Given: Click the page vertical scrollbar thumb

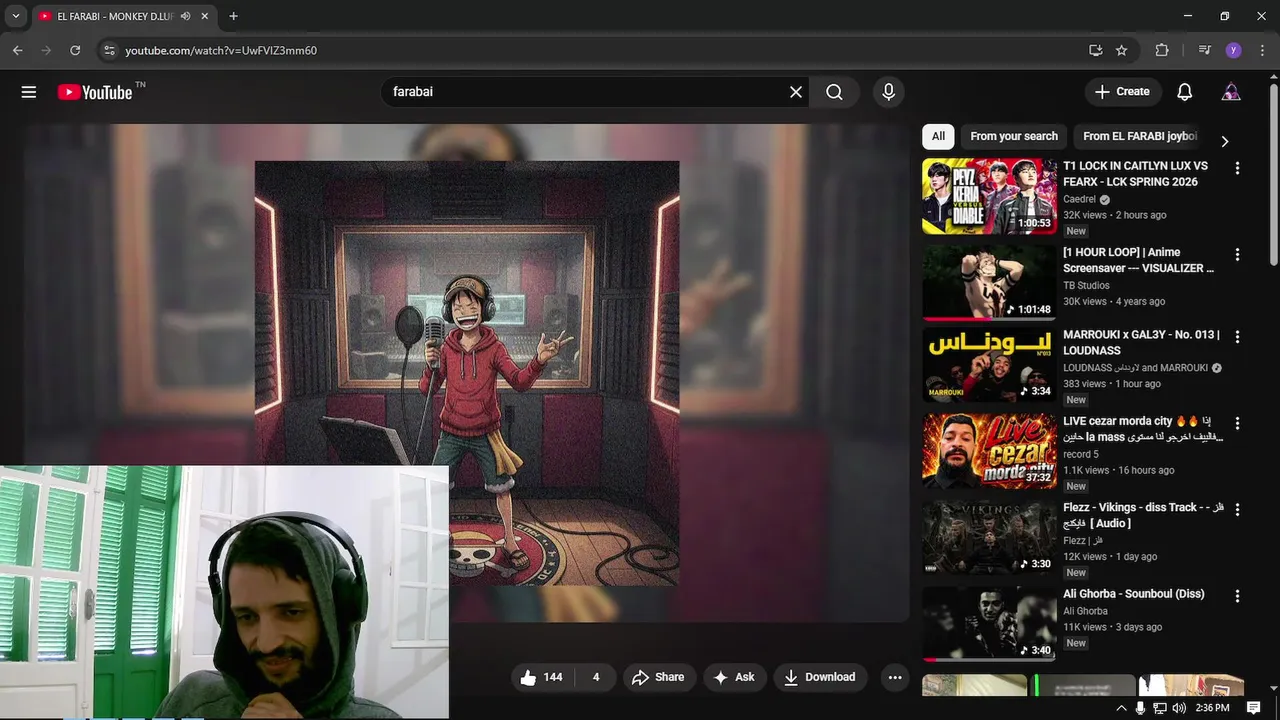Looking at the screenshot, I should 1274,175.
